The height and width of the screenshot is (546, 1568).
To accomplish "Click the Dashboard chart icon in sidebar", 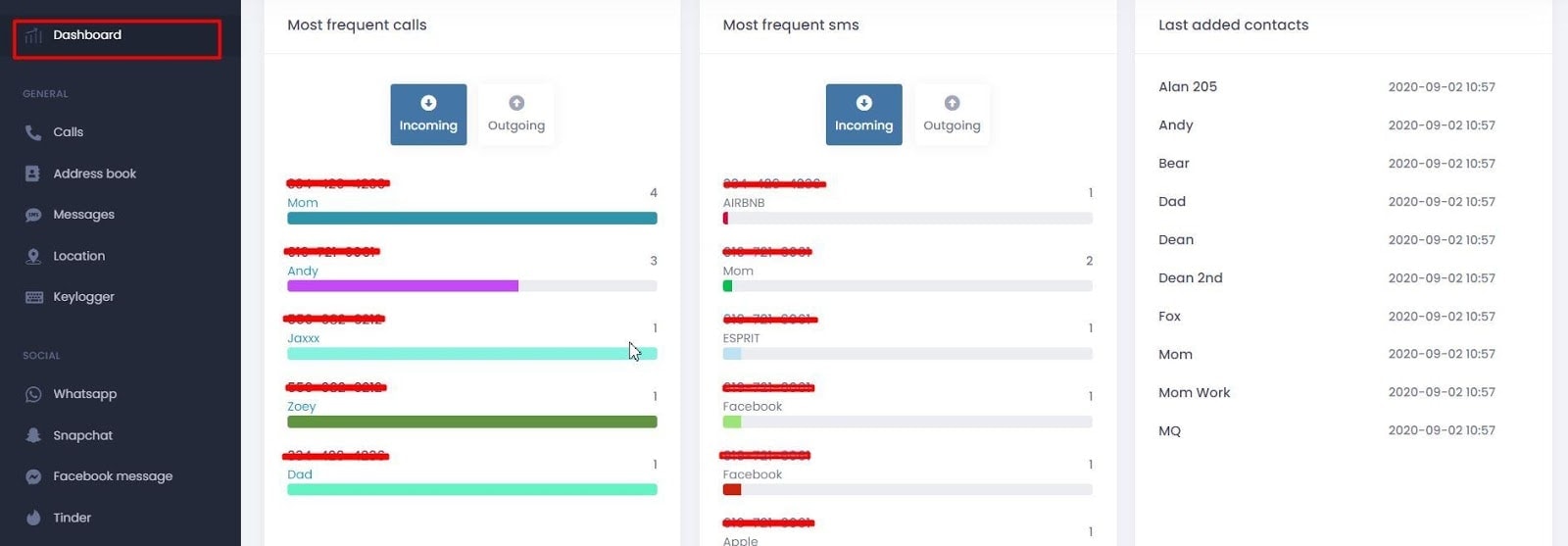I will point(33,35).
